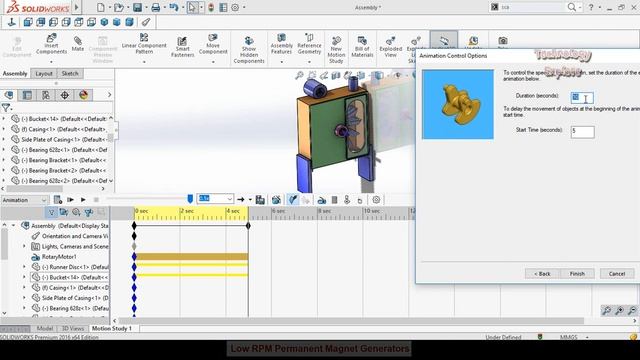
Task: Click the Animation Wizard icon
Action: [276, 200]
